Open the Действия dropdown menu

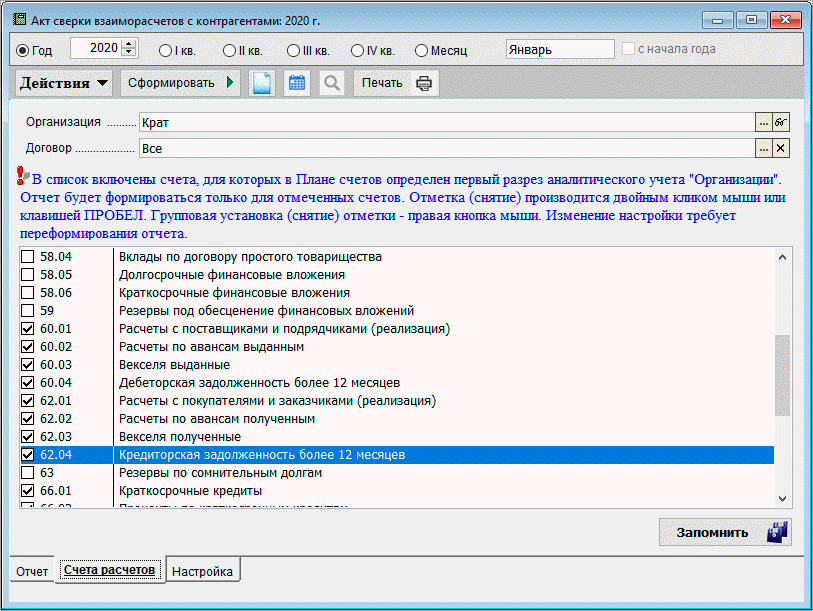[64, 83]
